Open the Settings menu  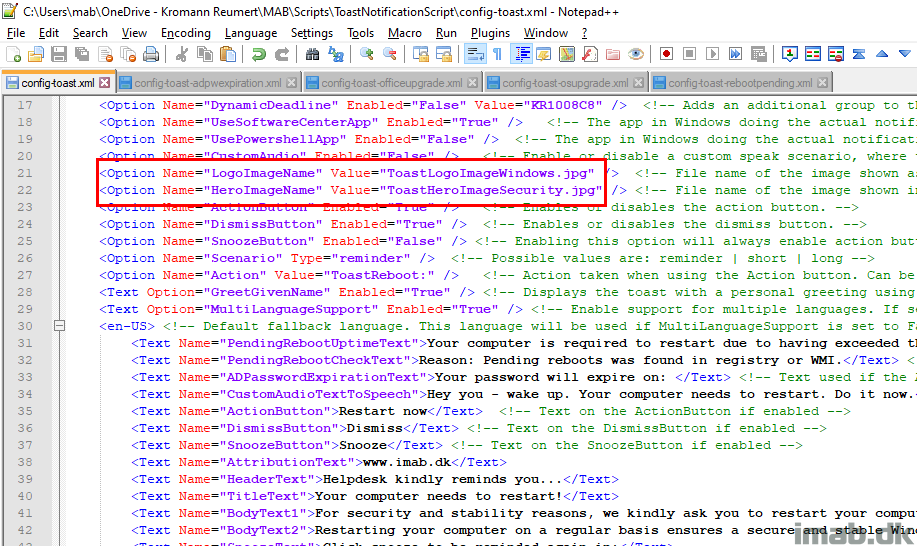pos(312,33)
